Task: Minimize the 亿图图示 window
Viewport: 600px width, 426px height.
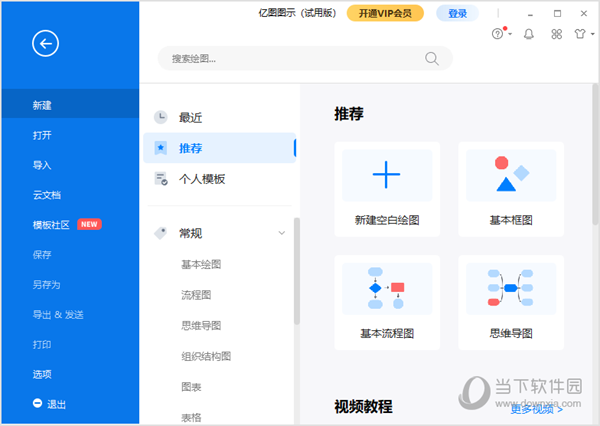Action: click(530, 14)
